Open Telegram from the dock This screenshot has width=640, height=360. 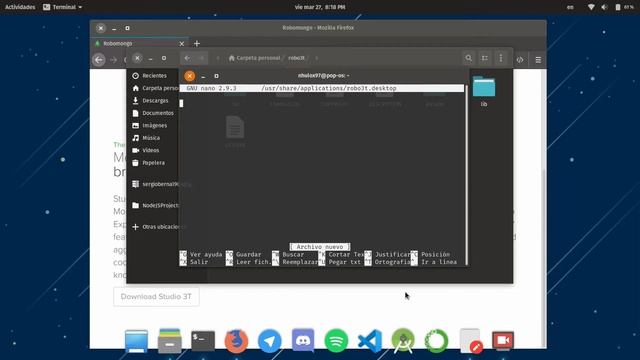pos(269,341)
